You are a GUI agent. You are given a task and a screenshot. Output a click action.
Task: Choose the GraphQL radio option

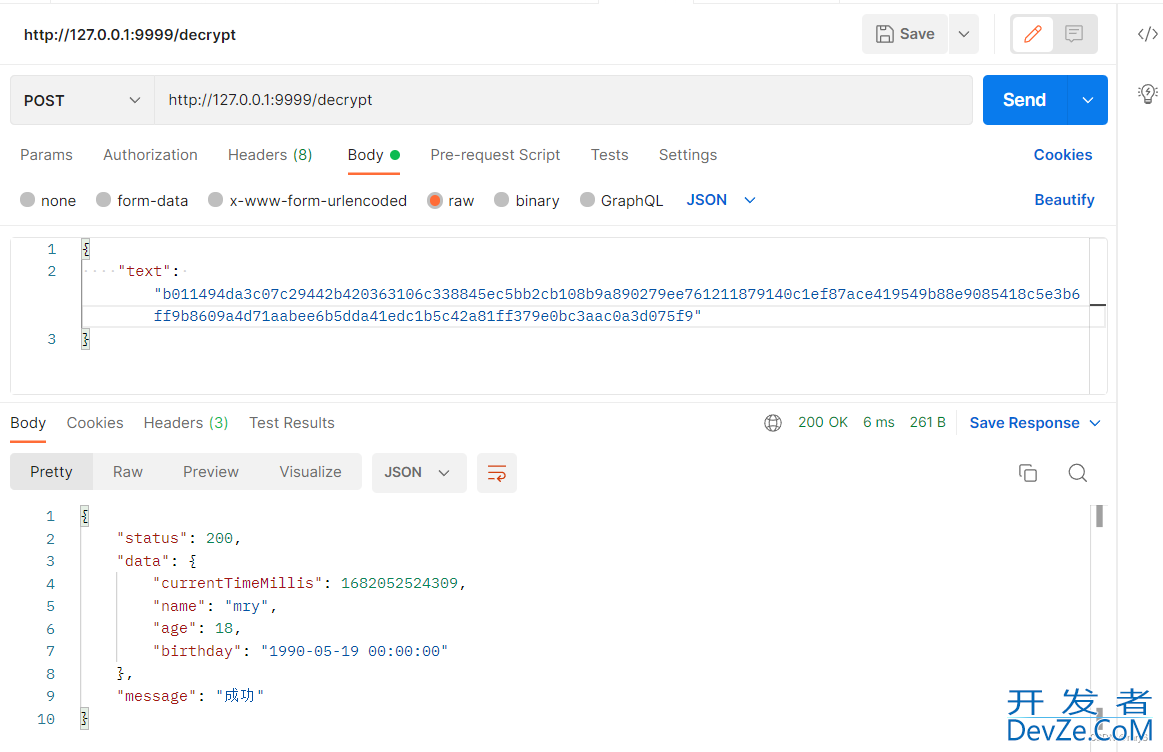click(x=587, y=199)
